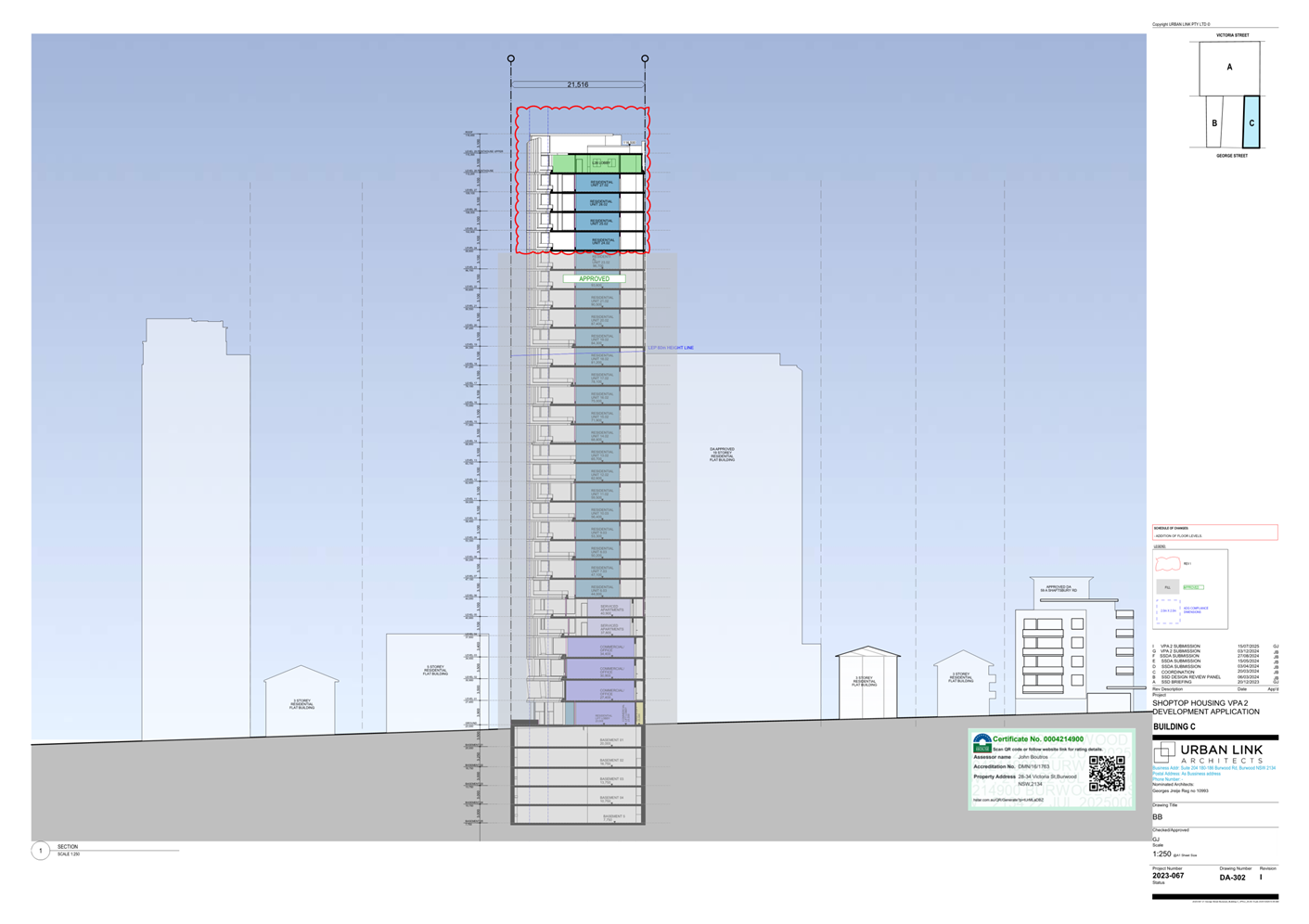This screenshot has height=924, width=1309.
Task: Click the grey FILL legend swatch
Action: coord(1167,587)
